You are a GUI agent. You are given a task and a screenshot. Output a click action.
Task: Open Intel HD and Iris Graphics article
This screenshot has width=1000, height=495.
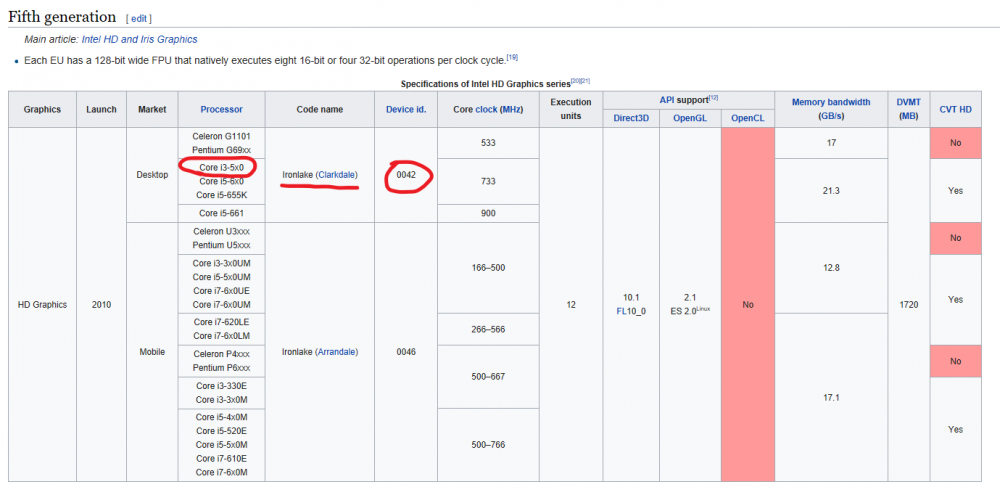coord(139,39)
